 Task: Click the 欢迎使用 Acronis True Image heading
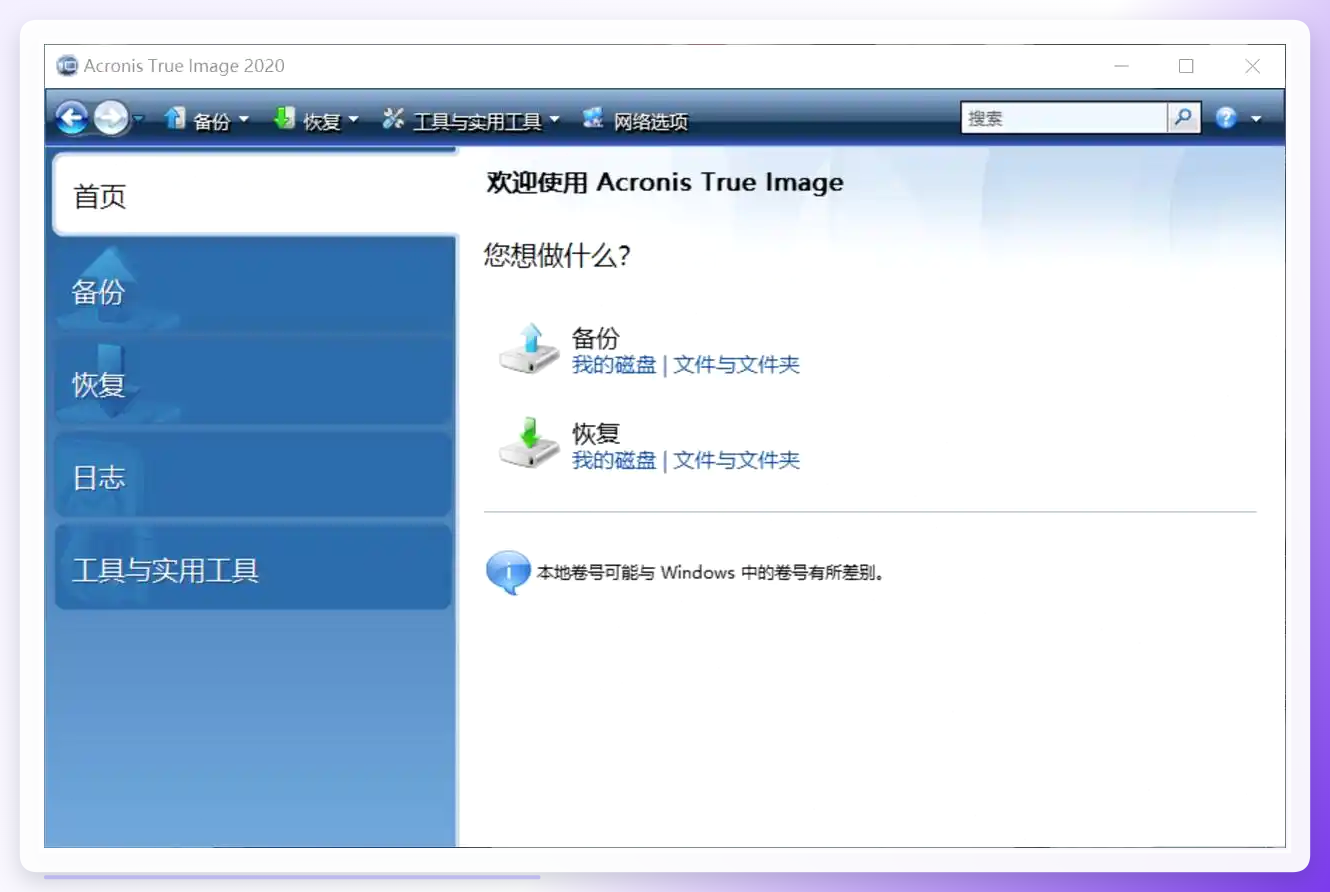tap(665, 182)
